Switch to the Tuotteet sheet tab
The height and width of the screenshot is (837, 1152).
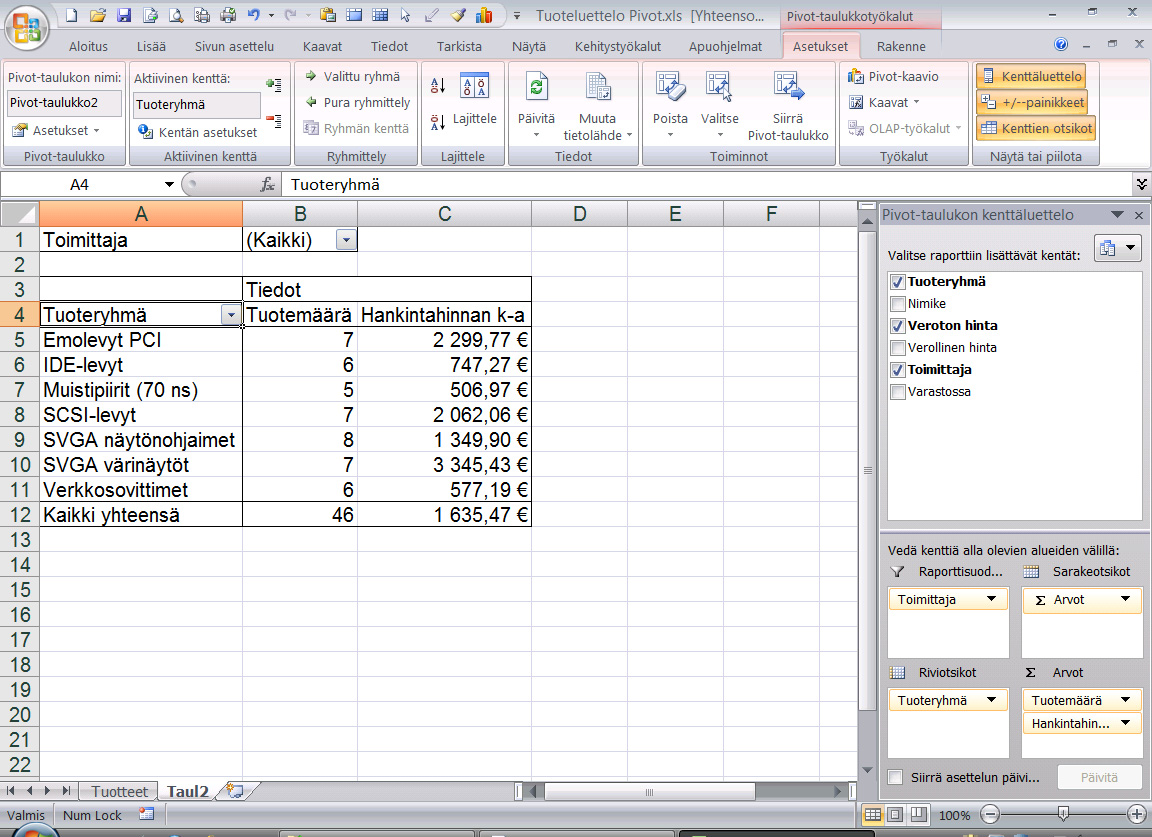(x=119, y=791)
